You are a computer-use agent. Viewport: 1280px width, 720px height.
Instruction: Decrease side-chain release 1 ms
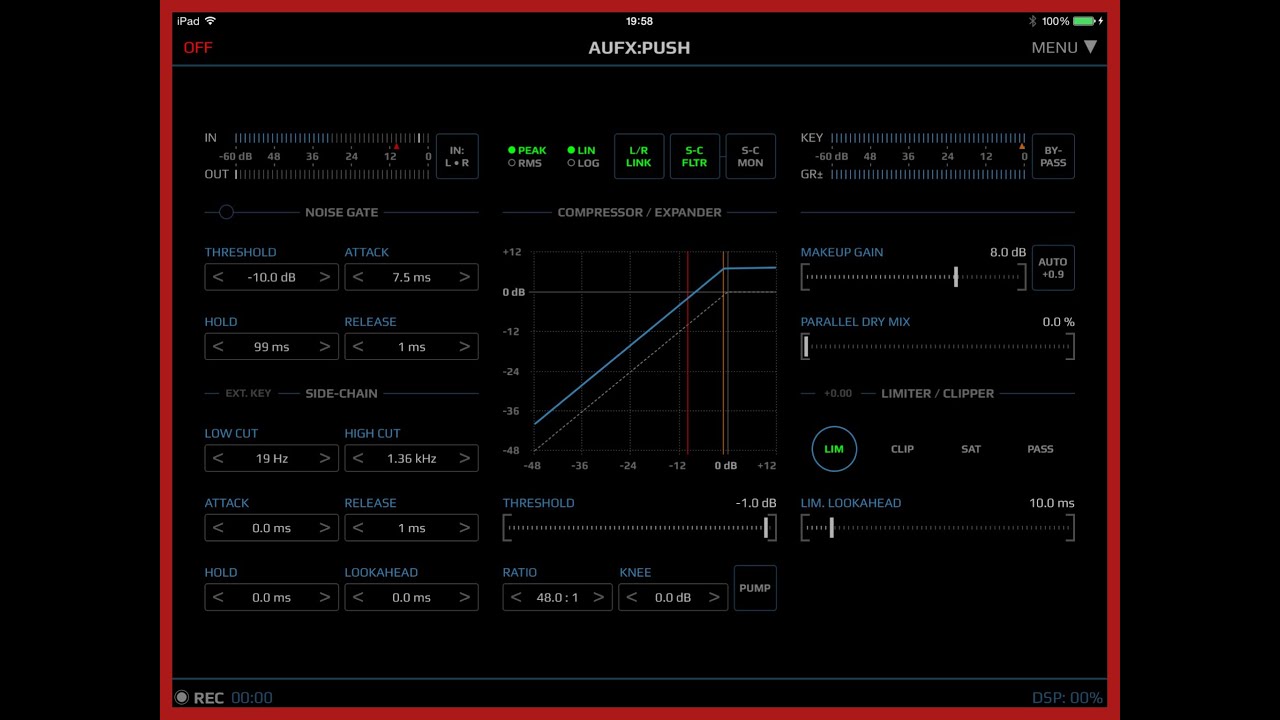coord(358,528)
